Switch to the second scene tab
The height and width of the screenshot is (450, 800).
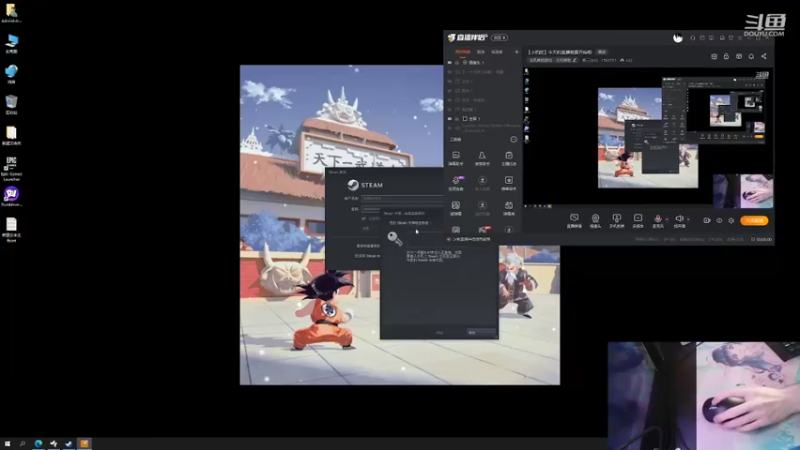click(x=481, y=52)
